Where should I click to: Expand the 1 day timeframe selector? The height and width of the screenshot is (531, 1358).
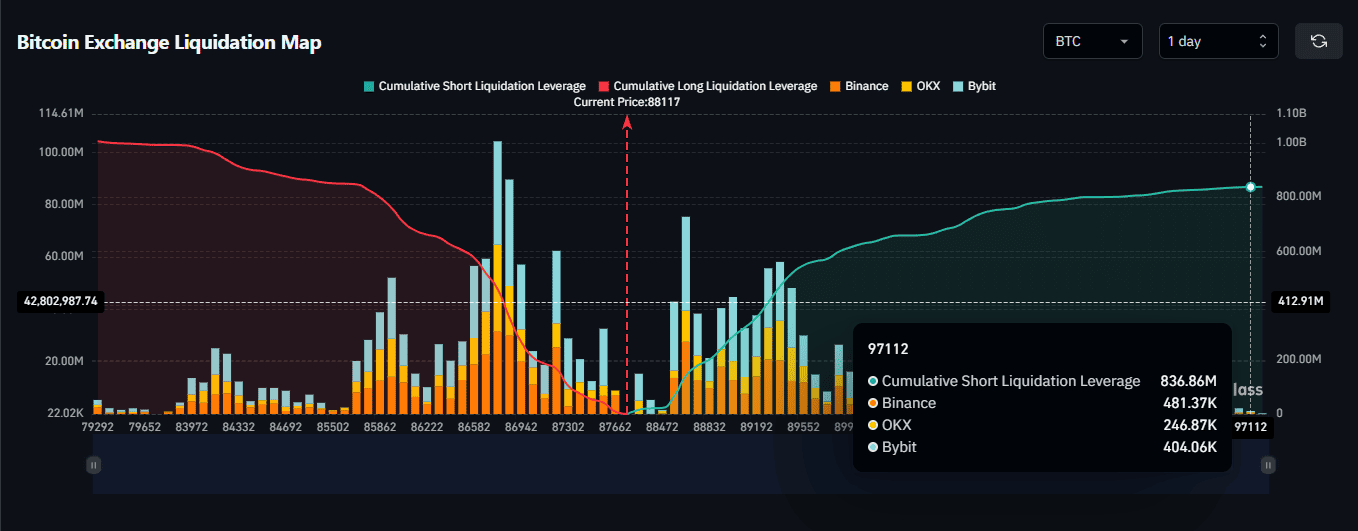(1217, 41)
